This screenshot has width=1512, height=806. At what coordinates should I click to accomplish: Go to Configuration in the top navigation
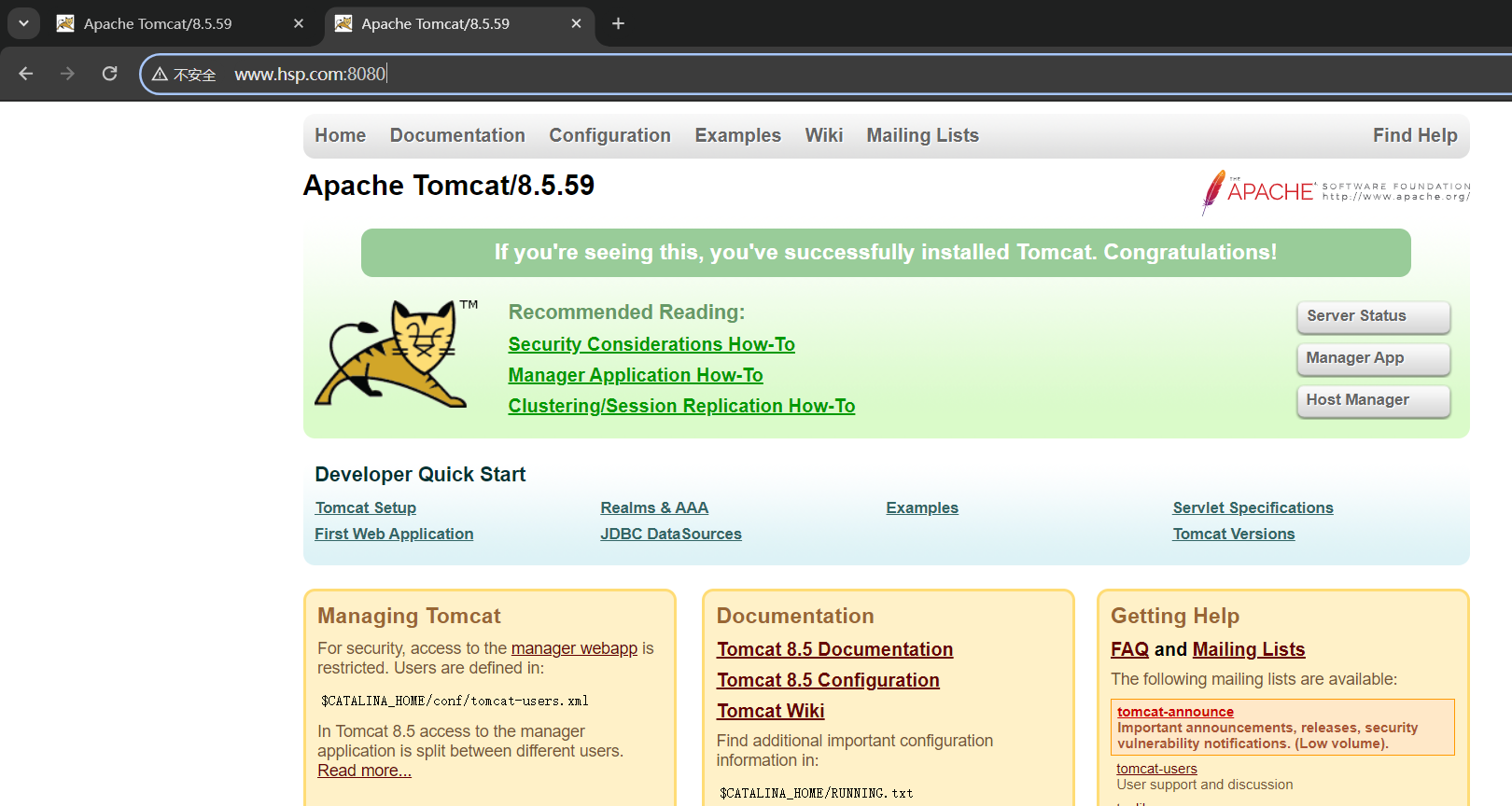pos(609,135)
